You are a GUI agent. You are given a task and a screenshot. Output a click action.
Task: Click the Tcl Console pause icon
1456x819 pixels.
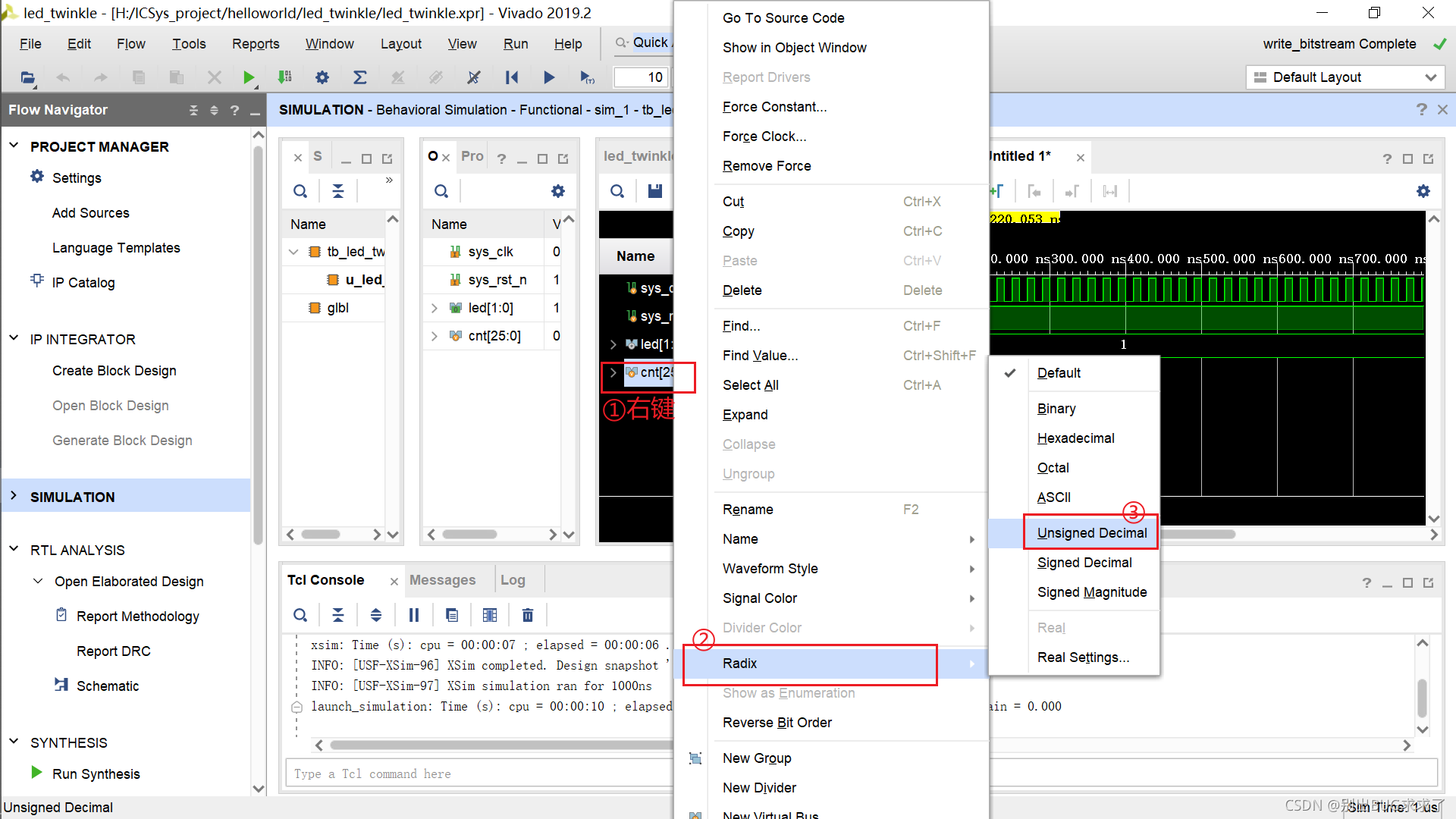pyautogui.click(x=414, y=615)
